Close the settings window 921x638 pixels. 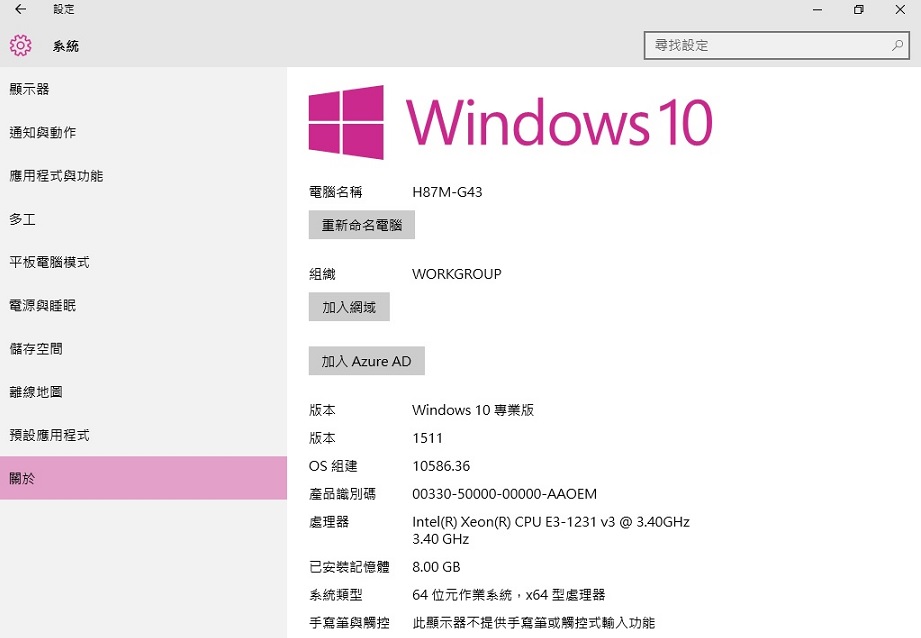tap(900, 9)
